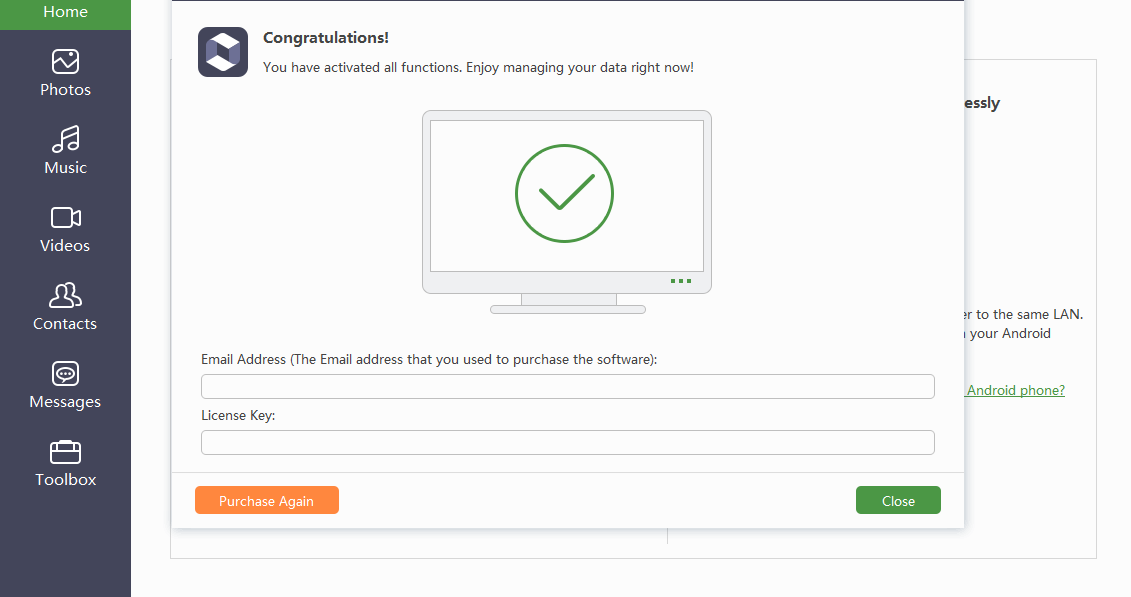Open the Contacts people icon
The height and width of the screenshot is (597, 1131).
coord(65,295)
